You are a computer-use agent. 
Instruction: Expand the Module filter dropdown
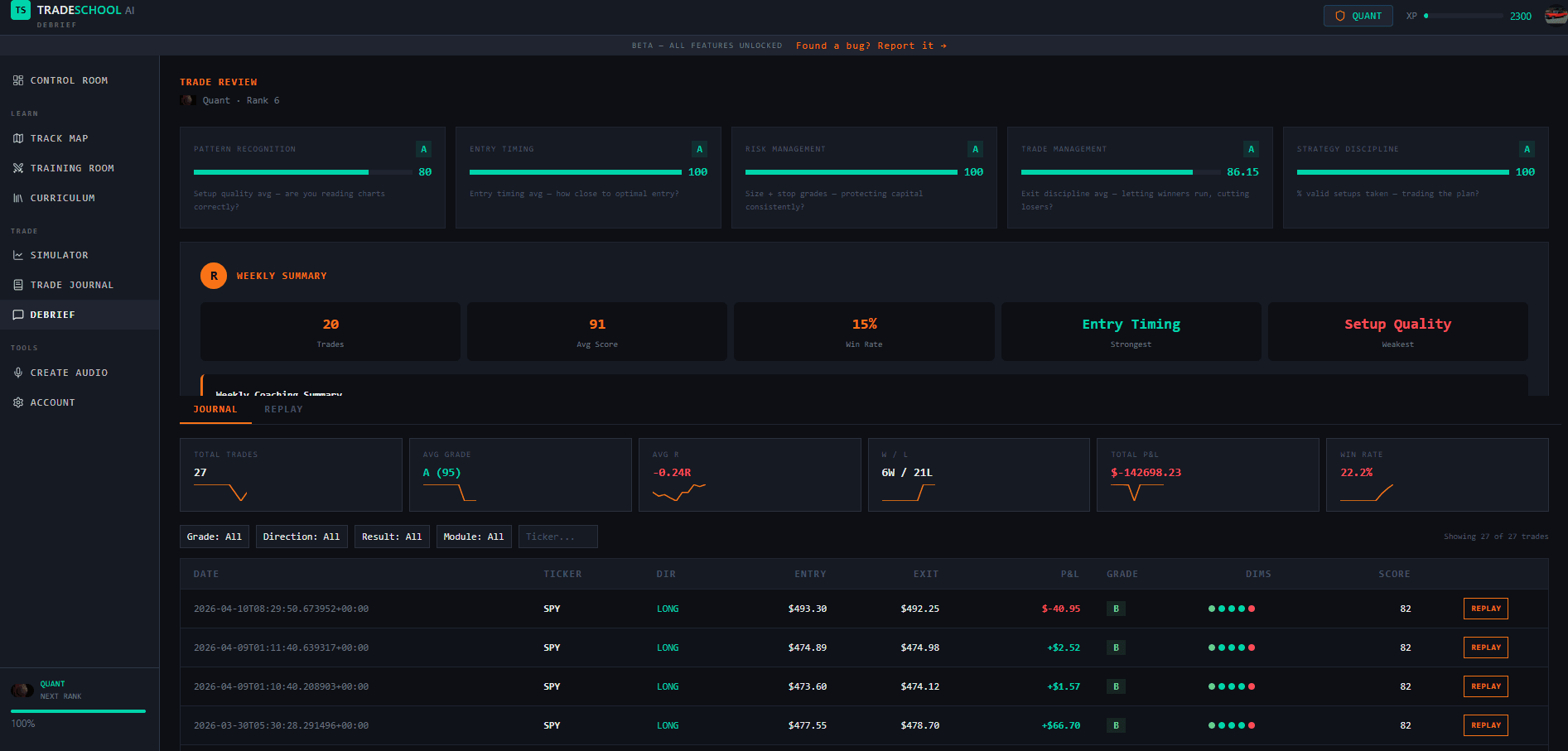474,537
